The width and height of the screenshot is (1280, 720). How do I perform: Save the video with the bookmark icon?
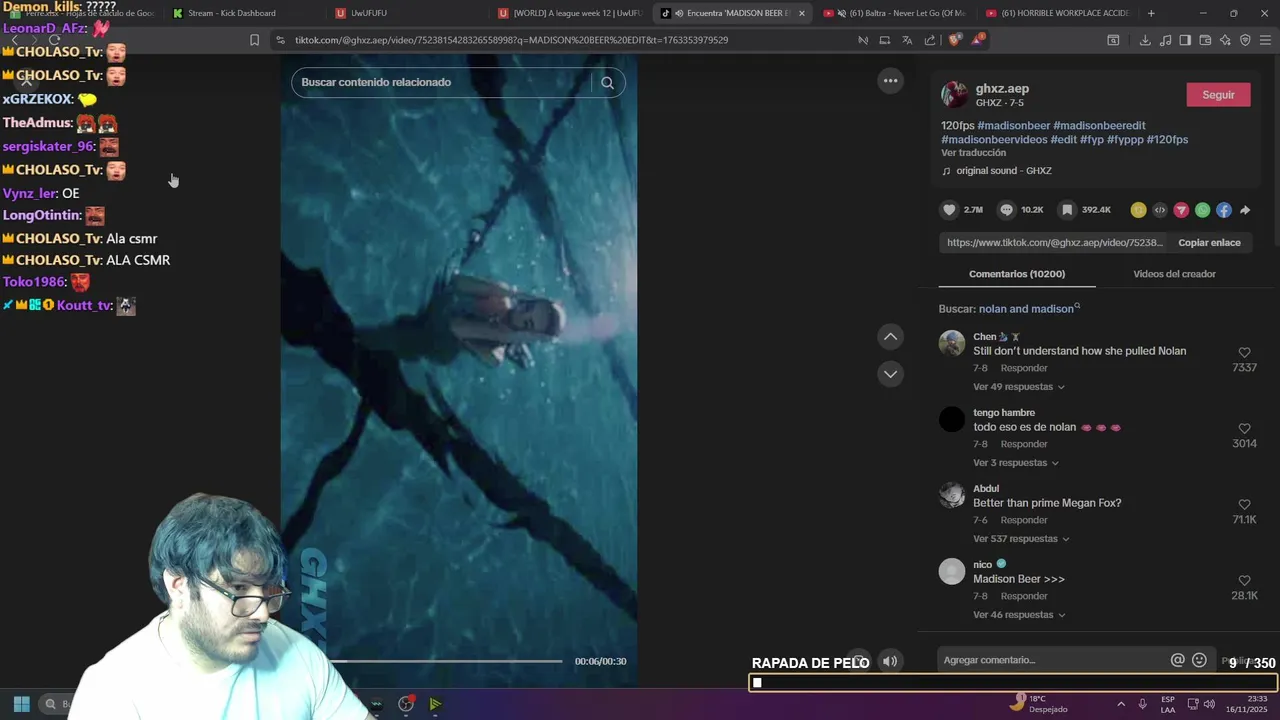[x=1067, y=210]
